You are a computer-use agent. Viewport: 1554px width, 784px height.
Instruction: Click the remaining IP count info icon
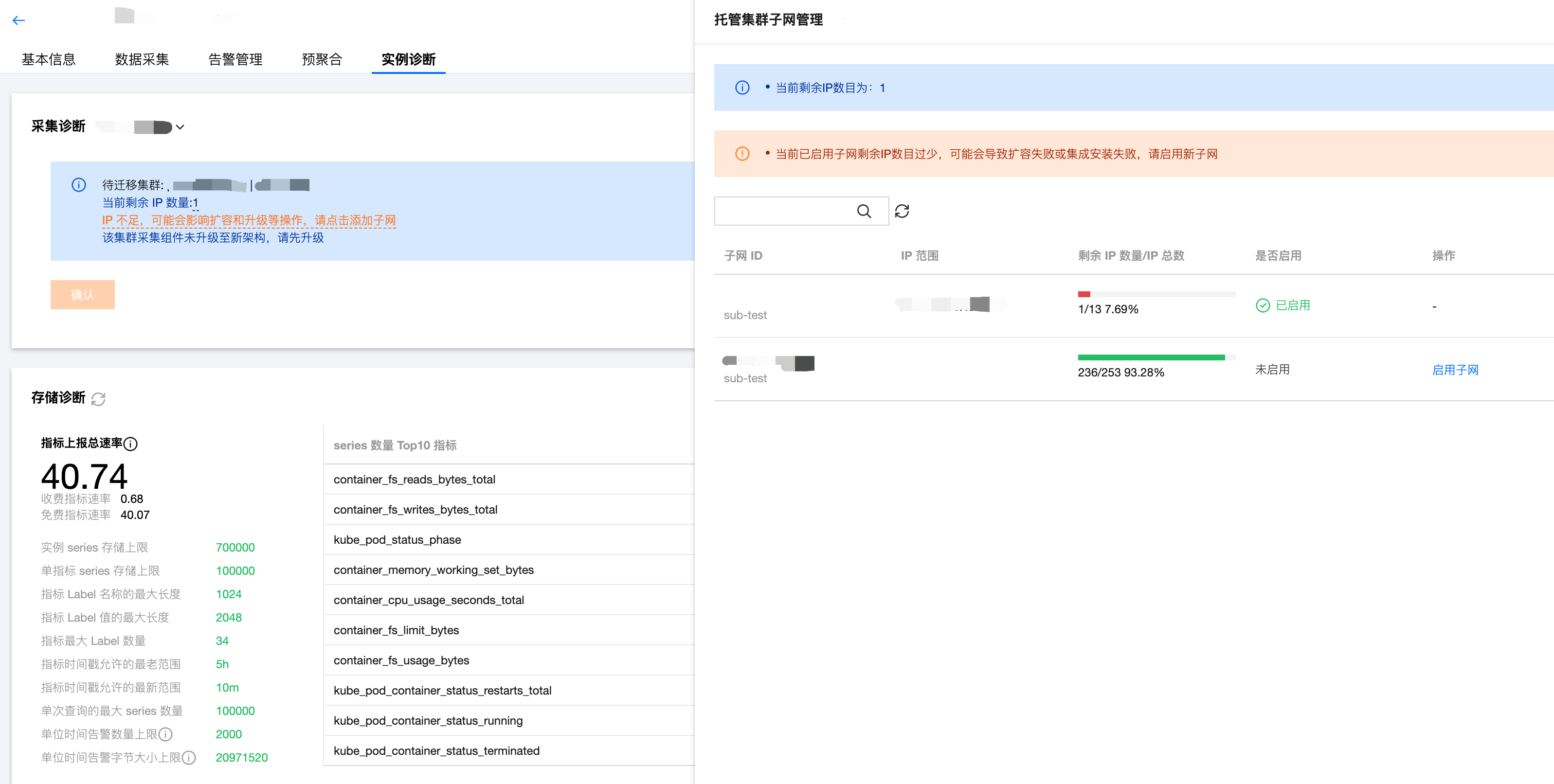coord(742,88)
